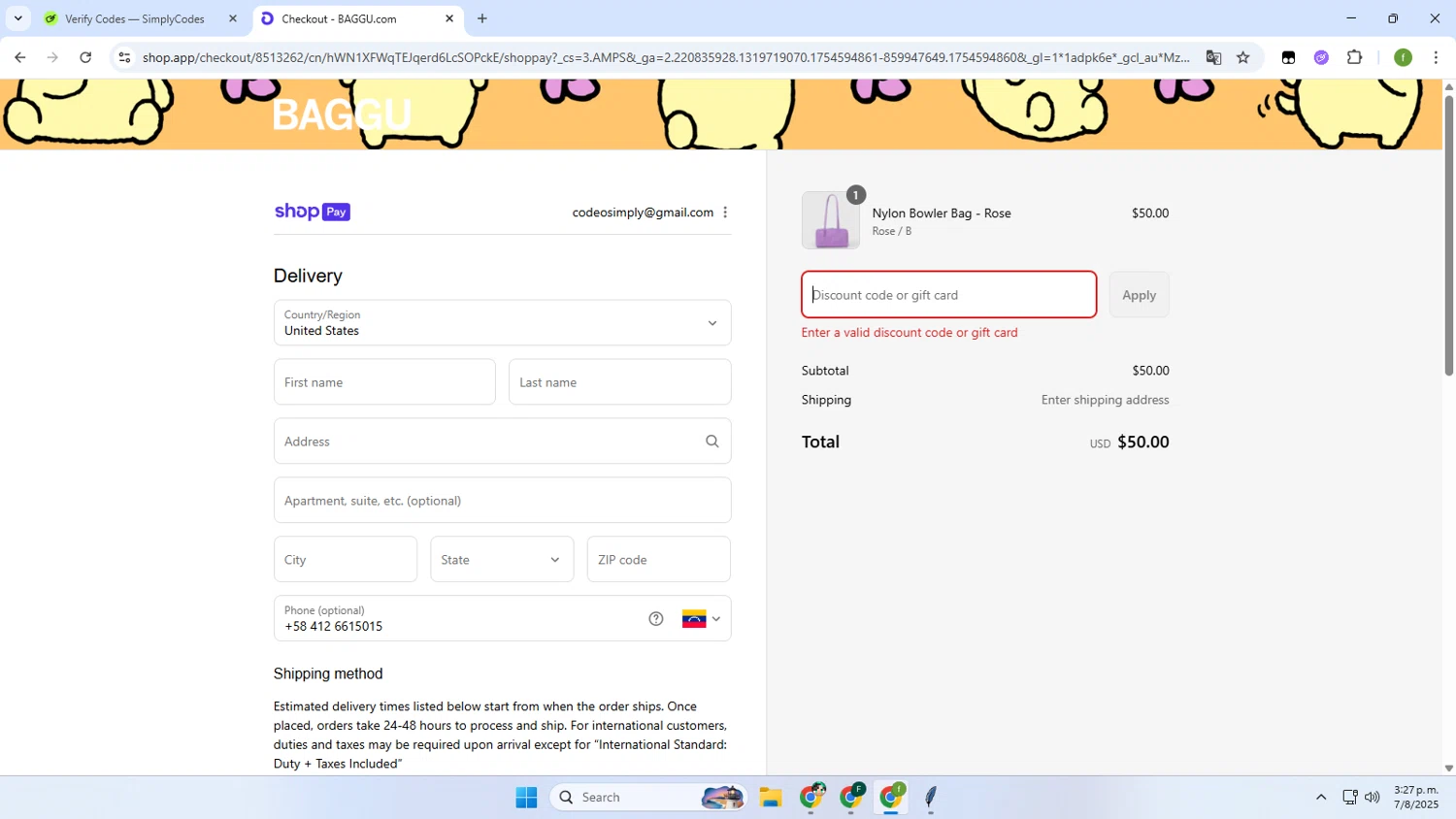
Task: Focus the Last name field
Action: (x=619, y=382)
